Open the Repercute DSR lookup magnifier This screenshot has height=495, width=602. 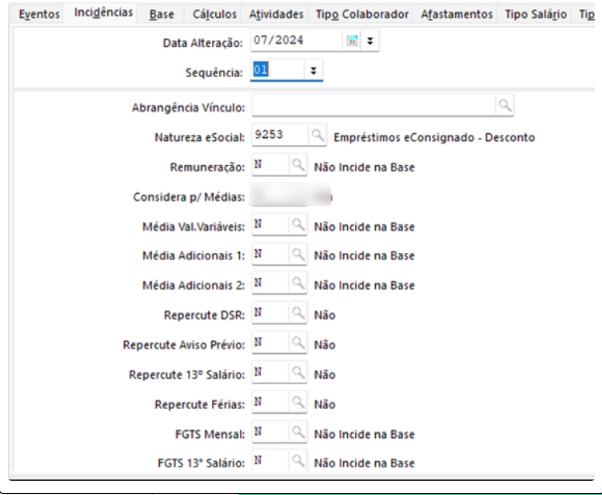pos(298,313)
